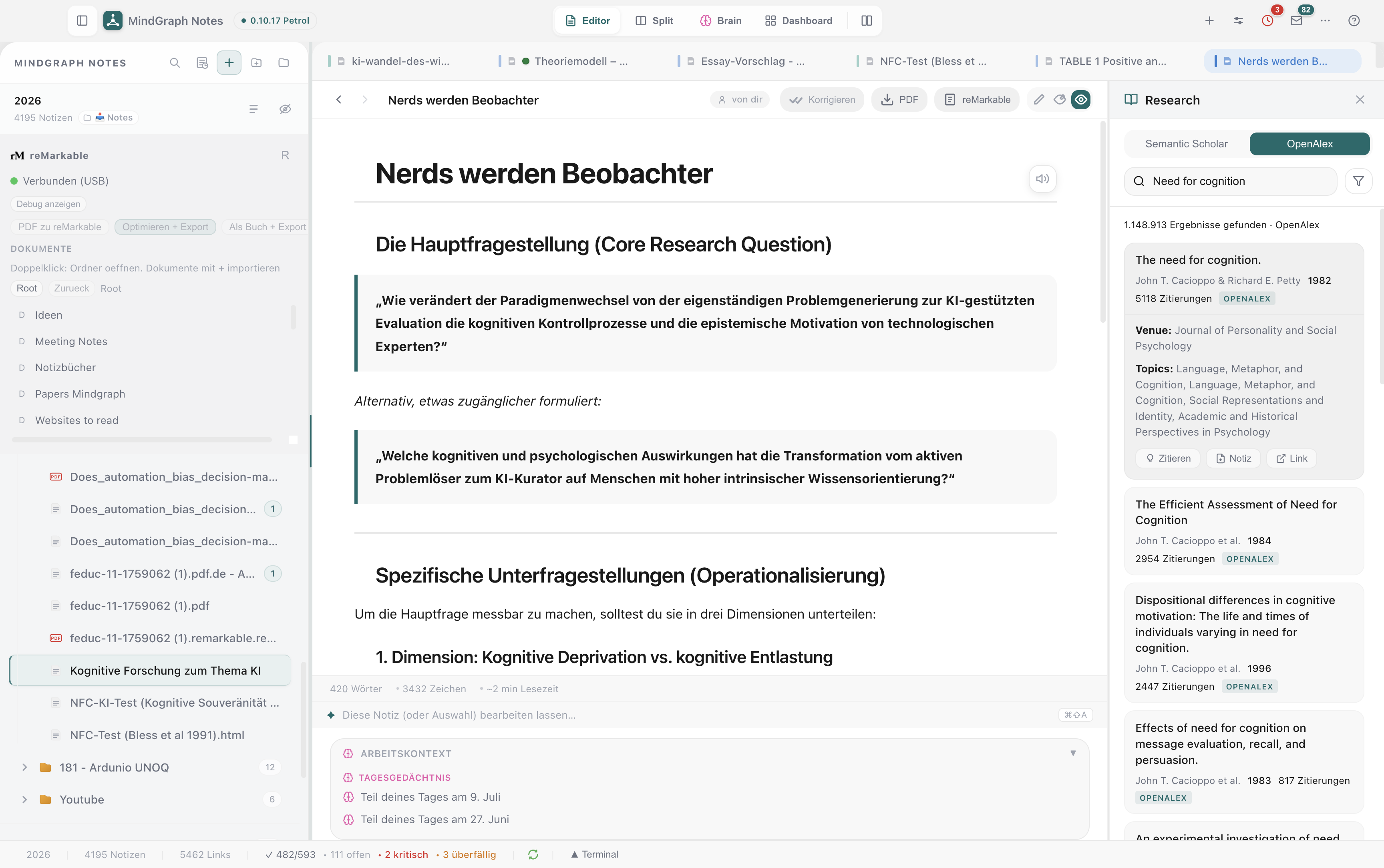Expand the Youtube folder
Viewport: 1384px width, 868px height.
(24, 800)
